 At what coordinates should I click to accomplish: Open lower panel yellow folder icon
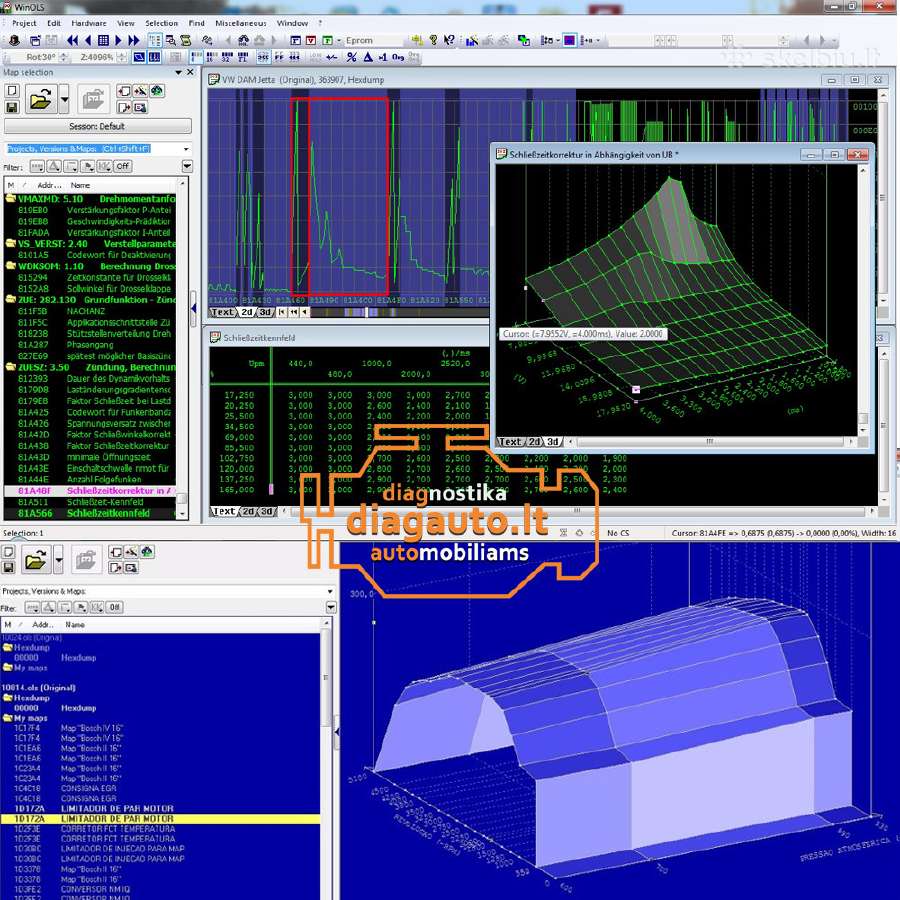(36, 558)
